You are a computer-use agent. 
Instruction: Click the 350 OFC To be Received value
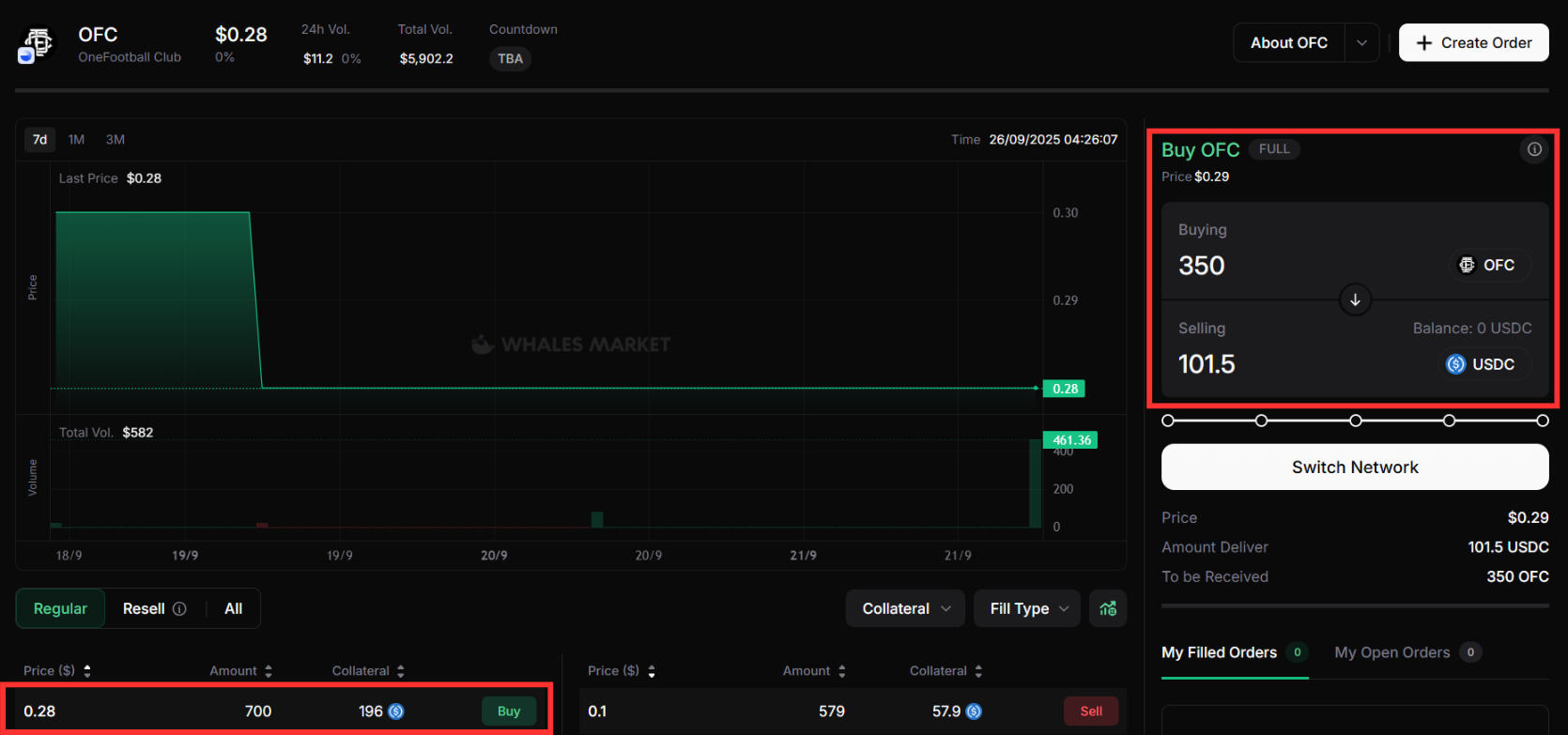pos(1517,577)
